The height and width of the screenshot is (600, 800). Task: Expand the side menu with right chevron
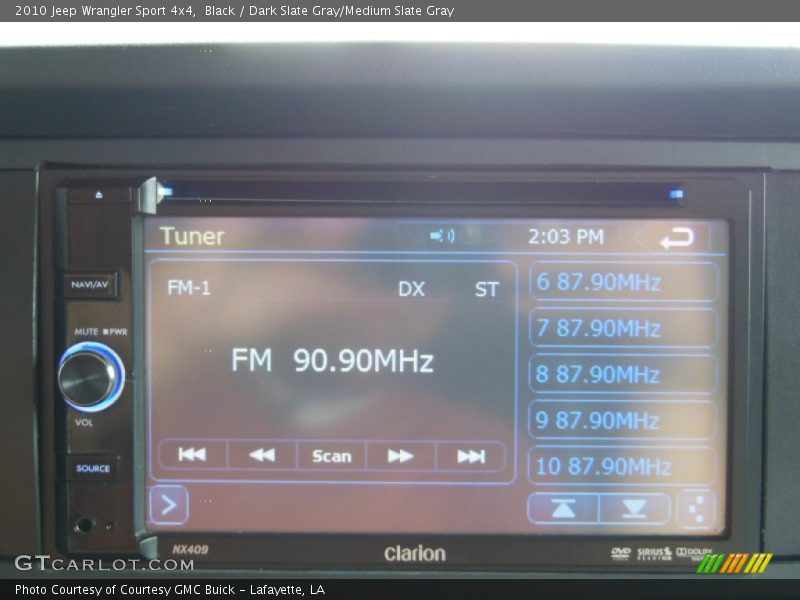click(x=169, y=505)
